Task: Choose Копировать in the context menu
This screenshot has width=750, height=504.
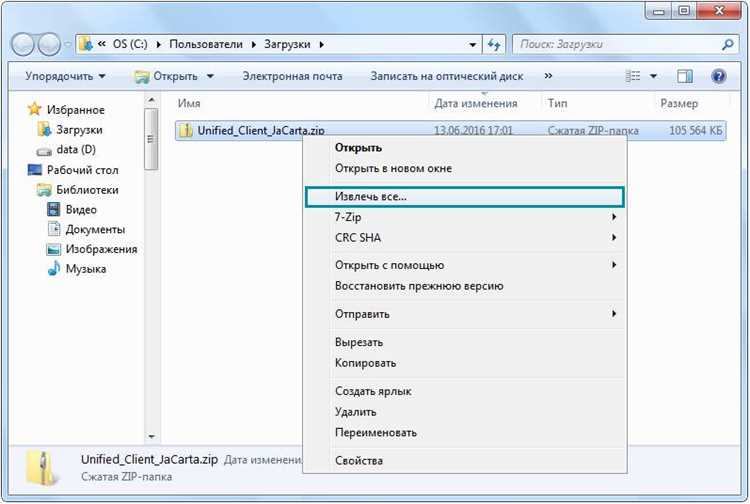Action: 464,363
